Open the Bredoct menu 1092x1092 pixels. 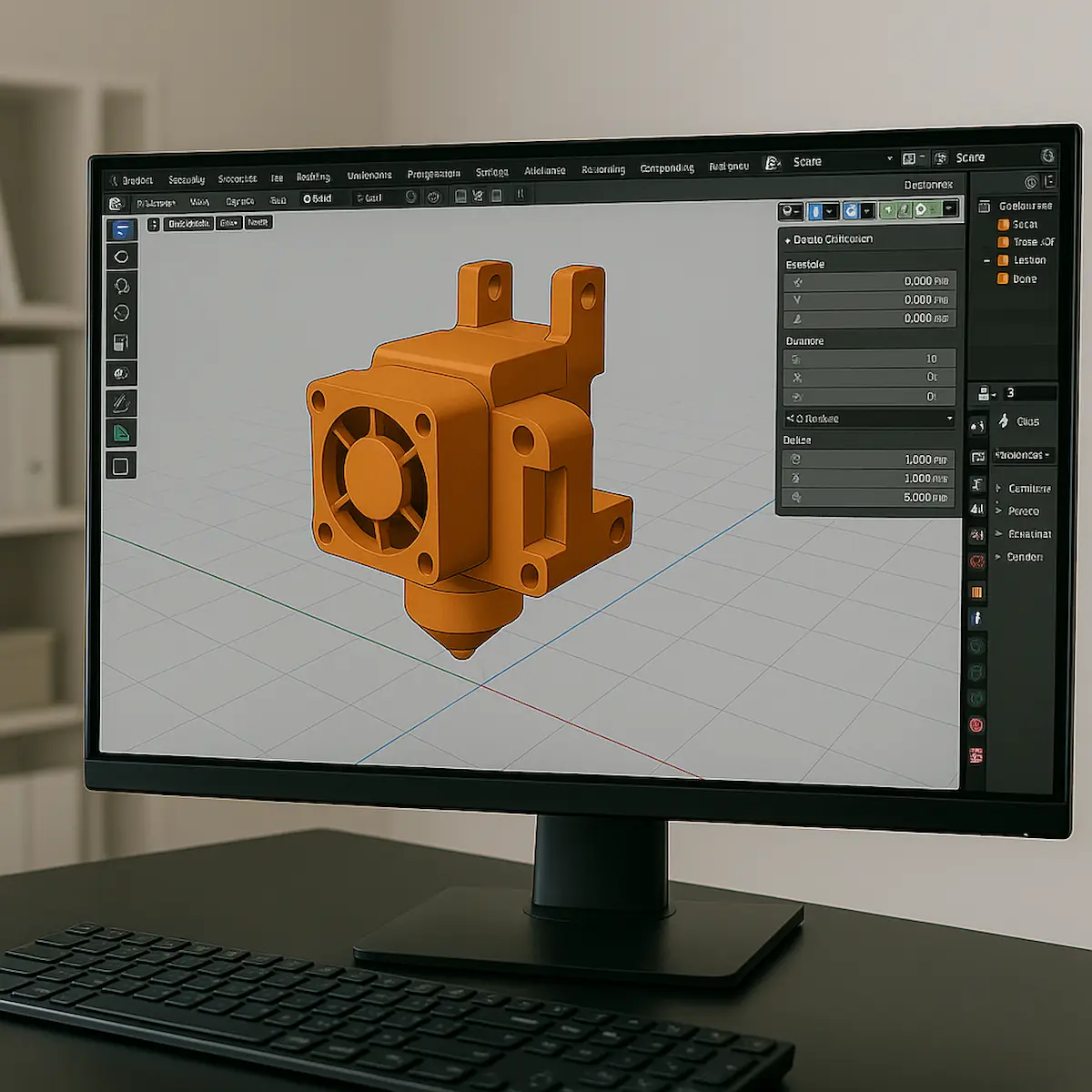136,180
